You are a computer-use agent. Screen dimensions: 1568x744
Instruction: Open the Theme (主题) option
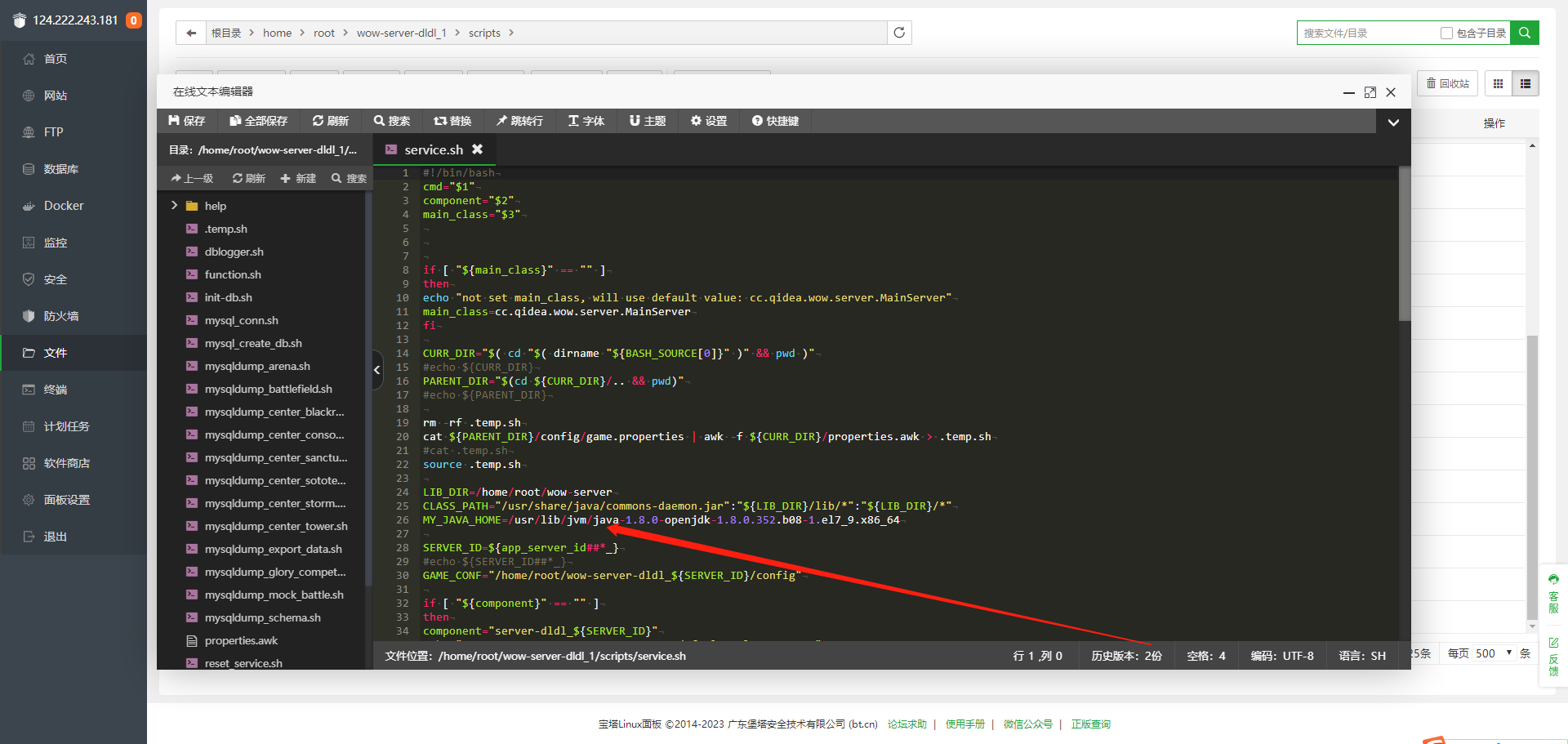[x=648, y=121]
